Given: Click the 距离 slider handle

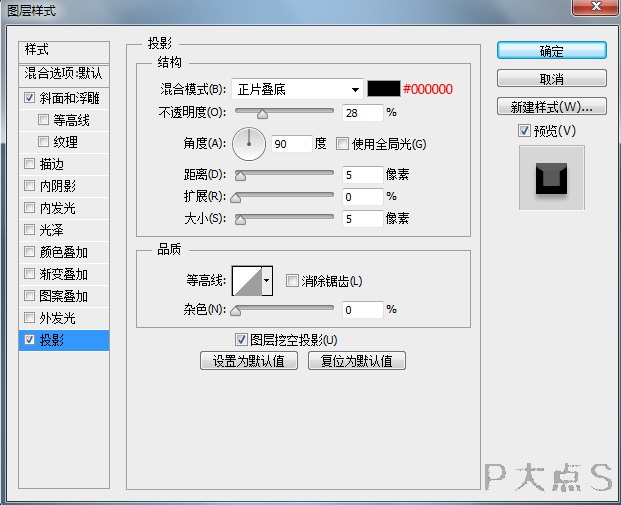Looking at the screenshot, I should [240, 176].
